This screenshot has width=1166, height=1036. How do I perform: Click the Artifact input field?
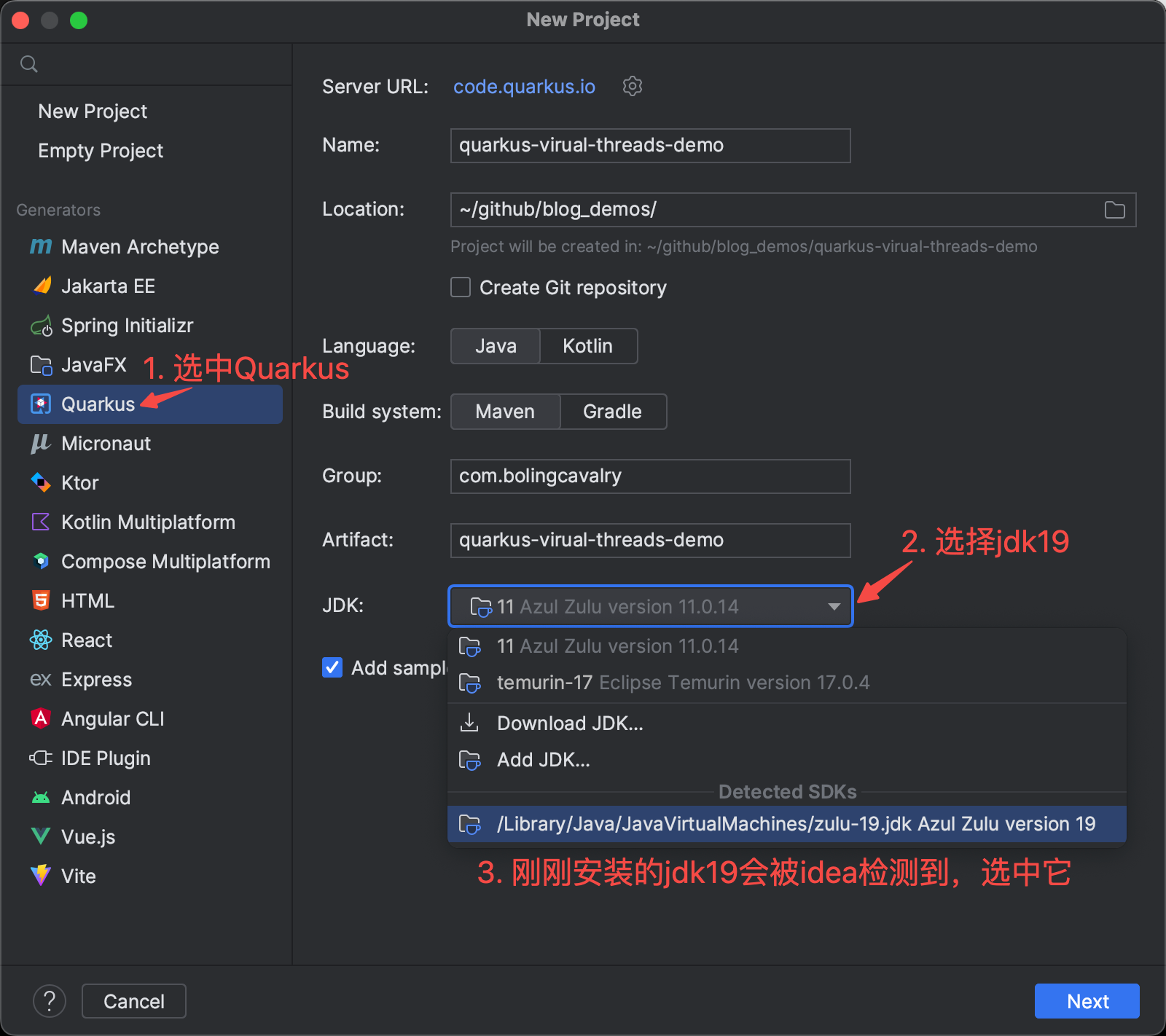point(650,541)
